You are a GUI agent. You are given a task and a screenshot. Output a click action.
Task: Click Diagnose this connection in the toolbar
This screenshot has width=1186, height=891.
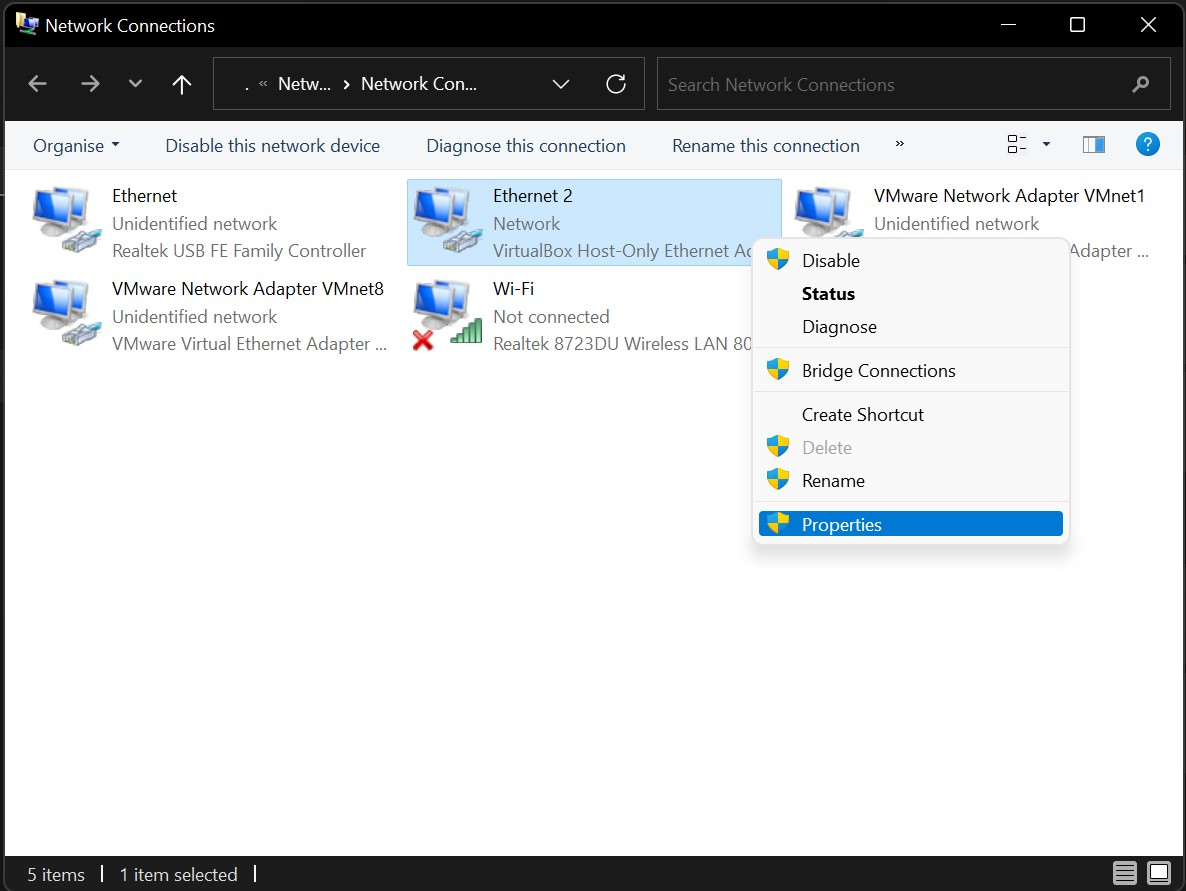click(x=526, y=145)
